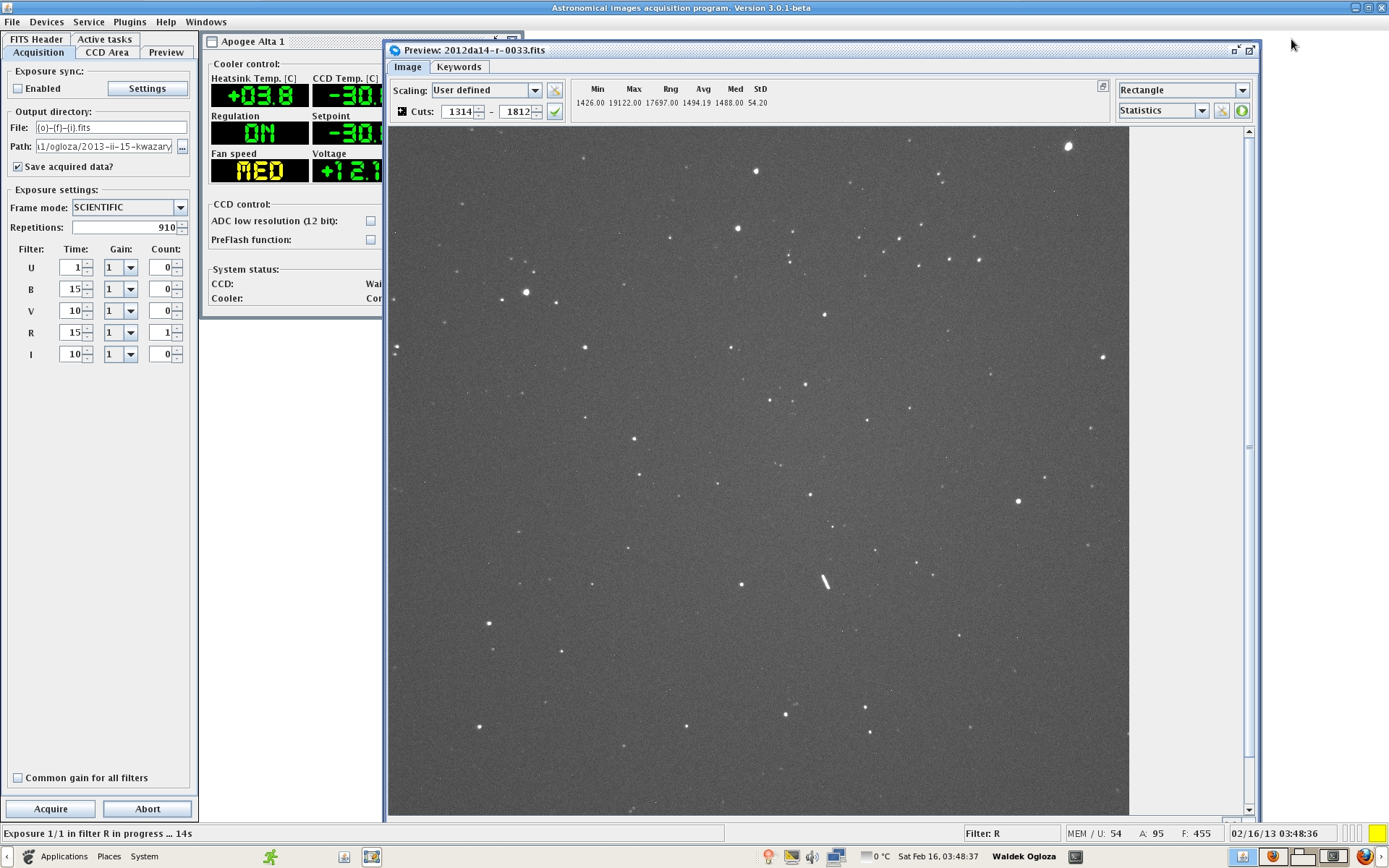Viewport: 1389px width, 868px height.
Task: Open the Windows menu
Action: pos(206,22)
